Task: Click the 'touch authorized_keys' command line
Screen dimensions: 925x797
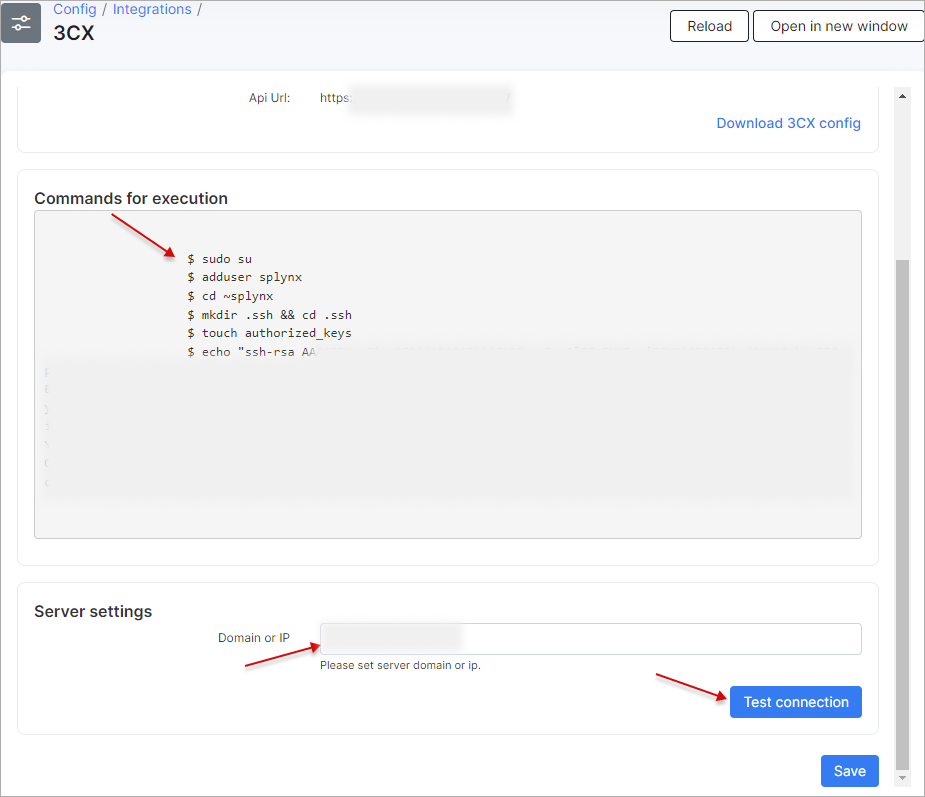Action: point(269,333)
